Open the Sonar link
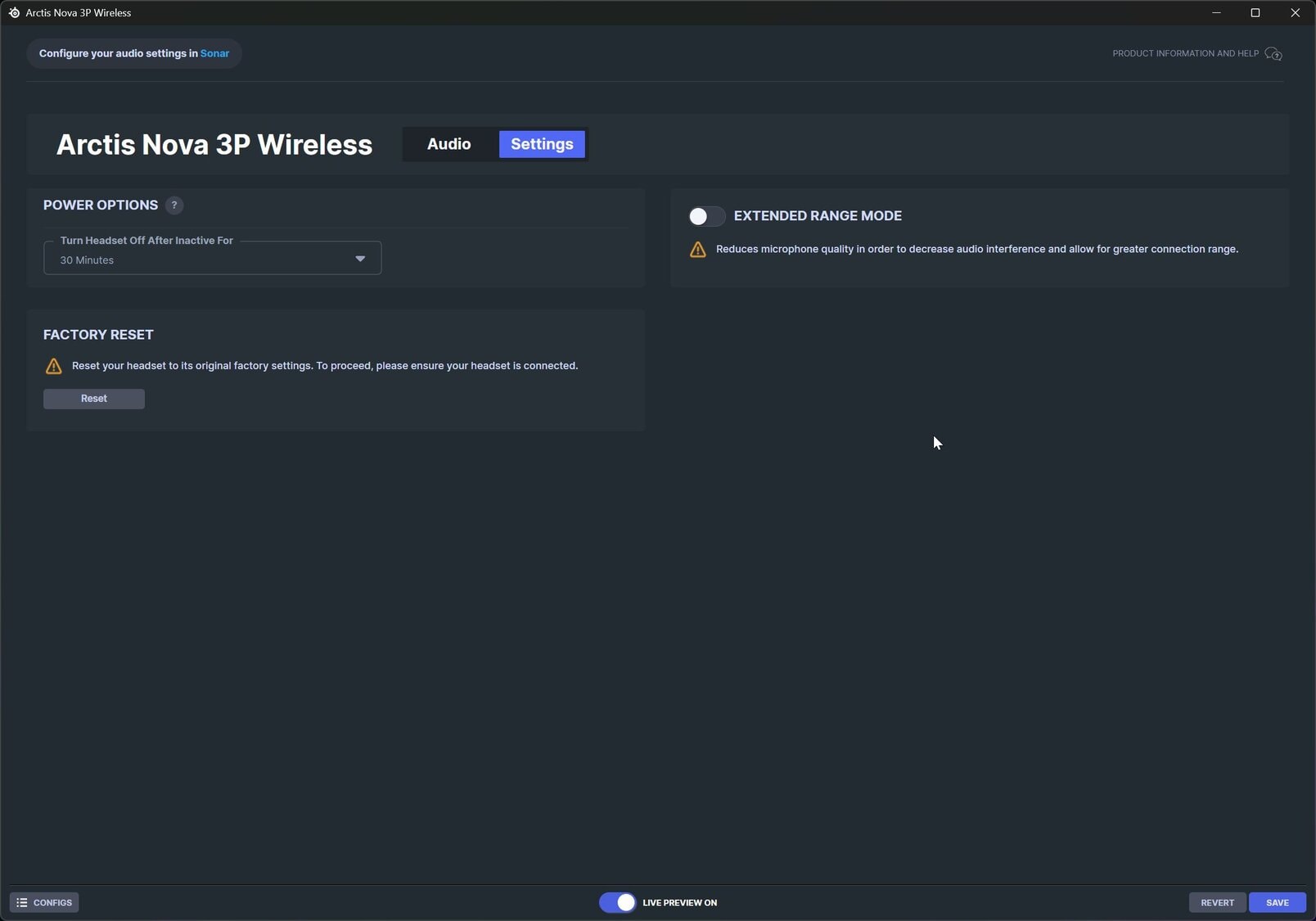The height and width of the screenshot is (921, 1316). tap(214, 53)
